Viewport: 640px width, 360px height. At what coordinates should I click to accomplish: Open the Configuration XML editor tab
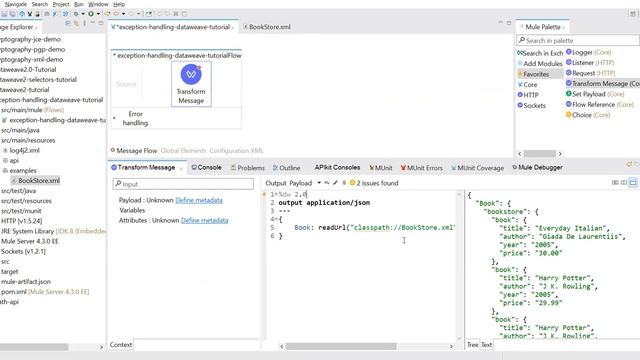tap(237, 151)
